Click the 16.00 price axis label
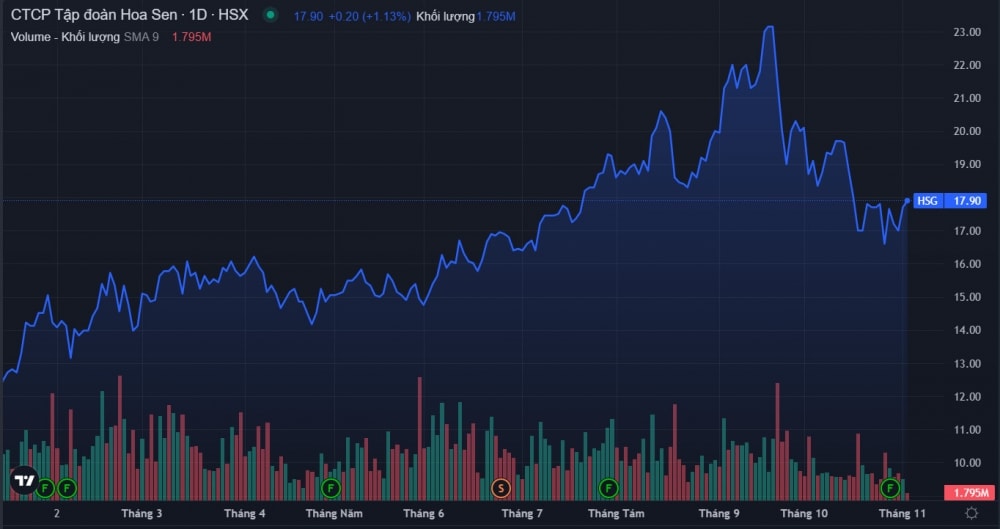1000x529 pixels. (x=967, y=264)
